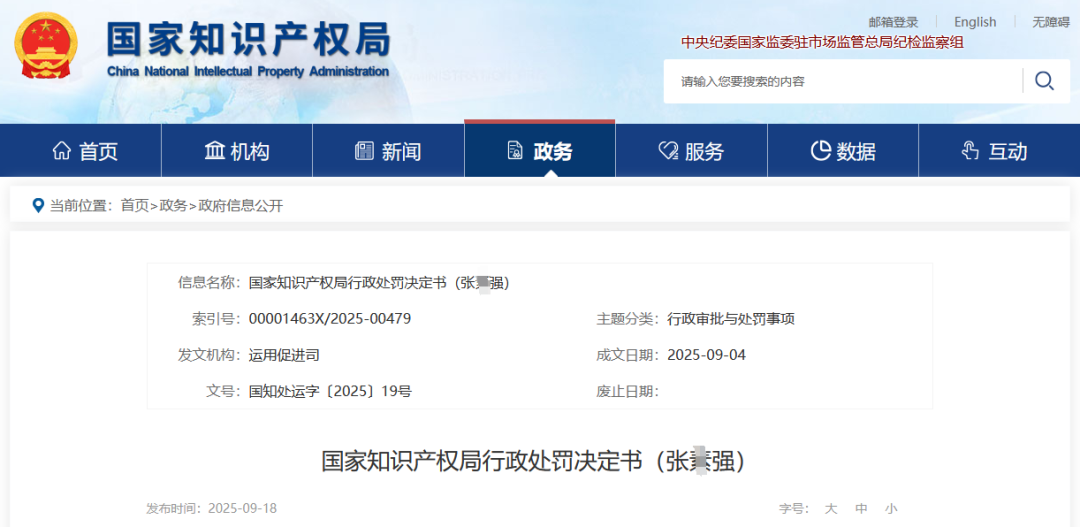Click the 国家知识产权局 site title
This screenshot has width=1080, height=527.
point(248,39)
